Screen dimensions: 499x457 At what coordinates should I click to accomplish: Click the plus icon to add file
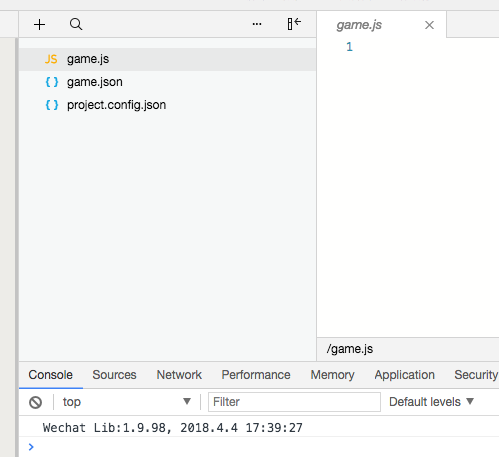39,24
